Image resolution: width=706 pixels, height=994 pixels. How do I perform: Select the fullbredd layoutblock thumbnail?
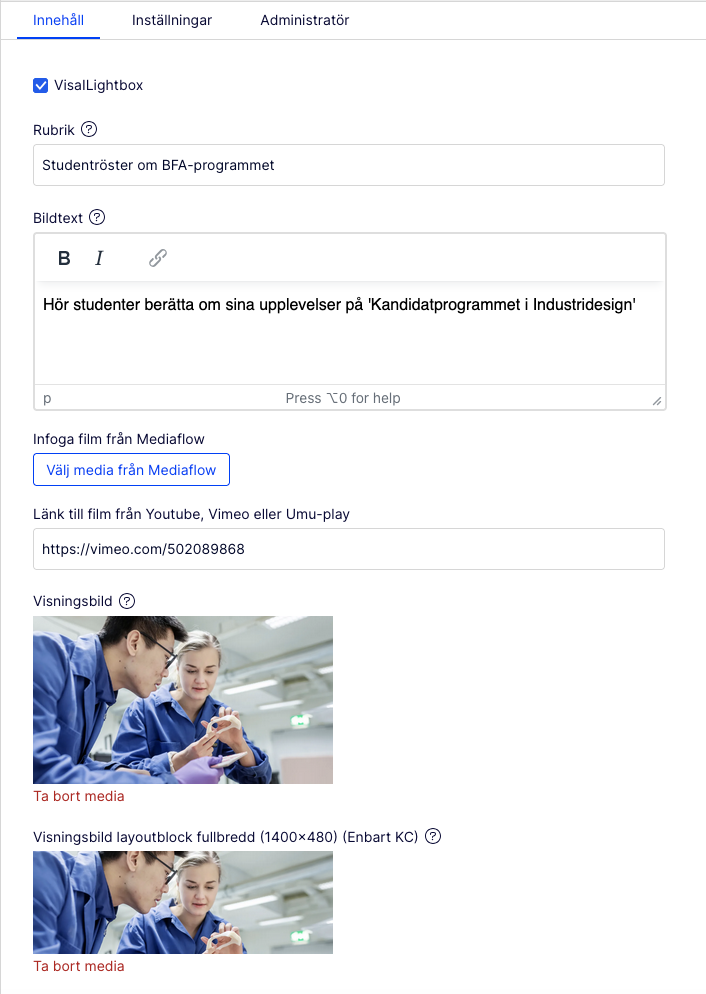pyautogui.click(x=183, y=903)
